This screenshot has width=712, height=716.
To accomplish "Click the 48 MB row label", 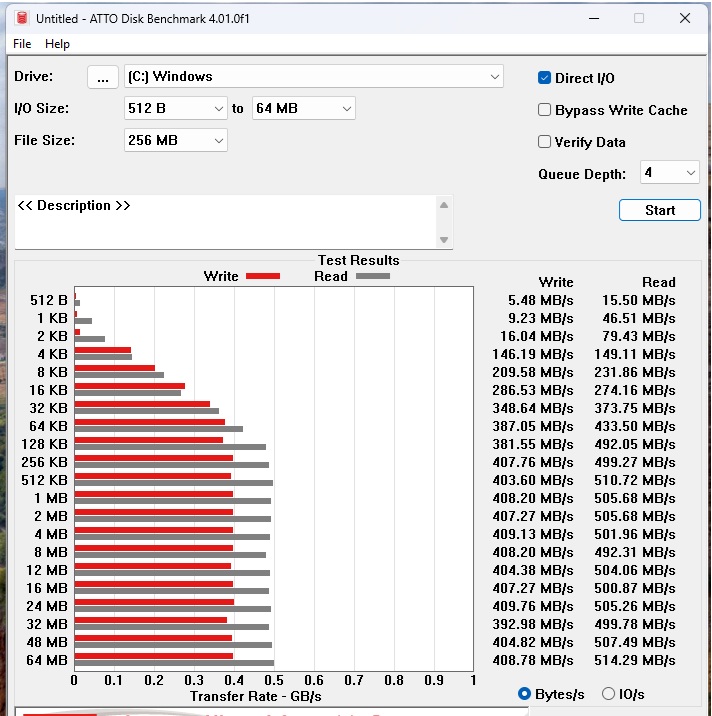I will tap(47, 642).
